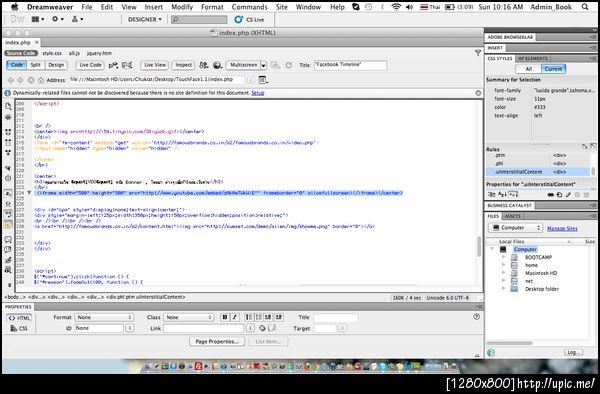
Task: Open the ID dropdown in Properties
Action: tap(129, 328)
